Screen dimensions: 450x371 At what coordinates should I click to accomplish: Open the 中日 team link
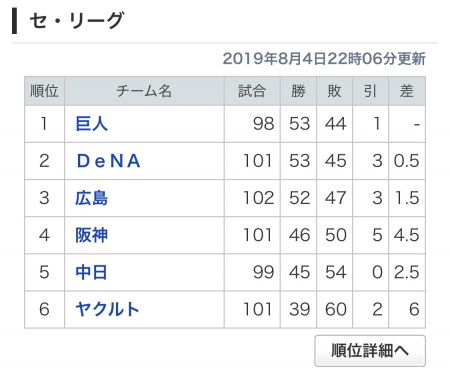coord(91,272)
